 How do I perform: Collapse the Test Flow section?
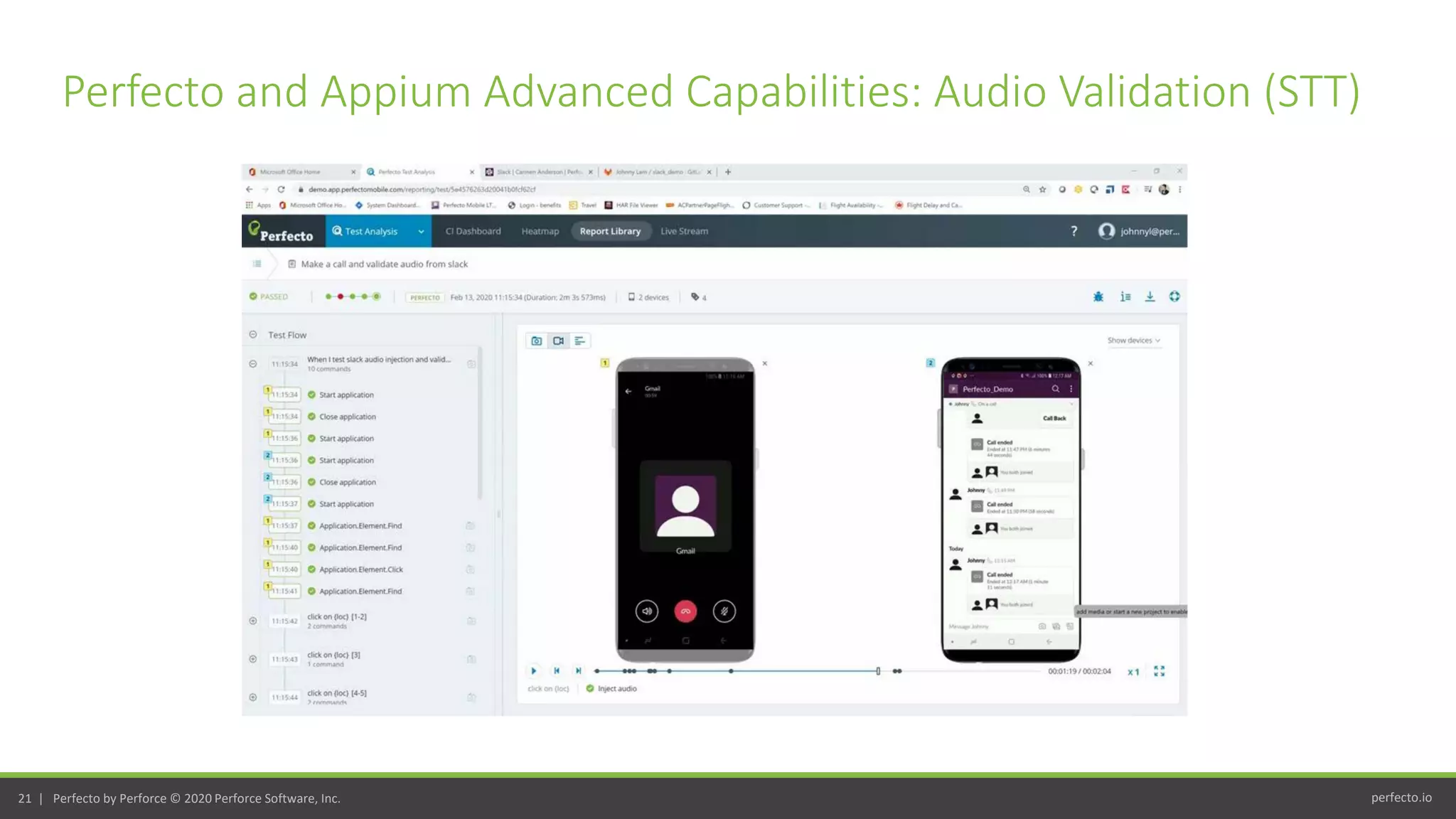point(252,334)
